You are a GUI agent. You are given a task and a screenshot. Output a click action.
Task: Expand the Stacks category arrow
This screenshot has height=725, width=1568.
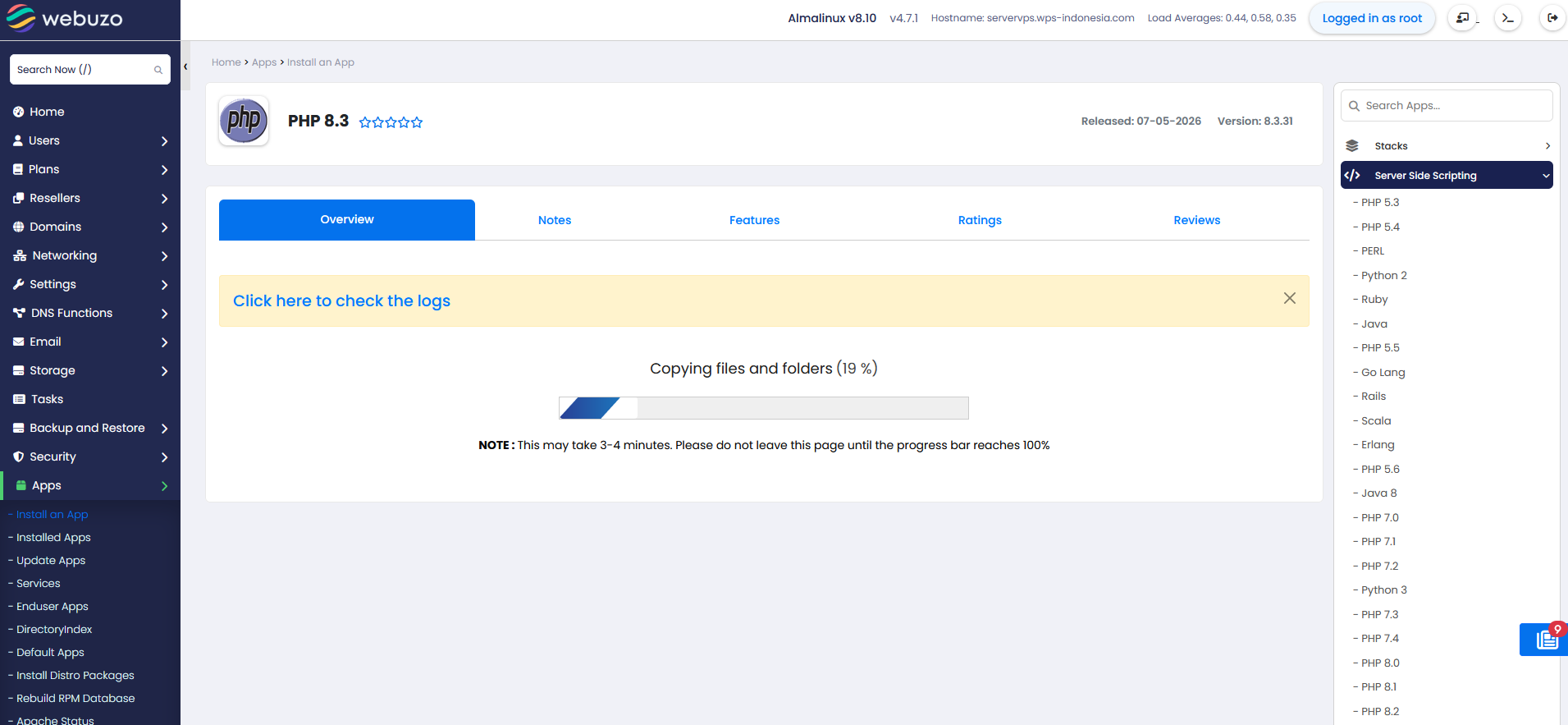1547,146
